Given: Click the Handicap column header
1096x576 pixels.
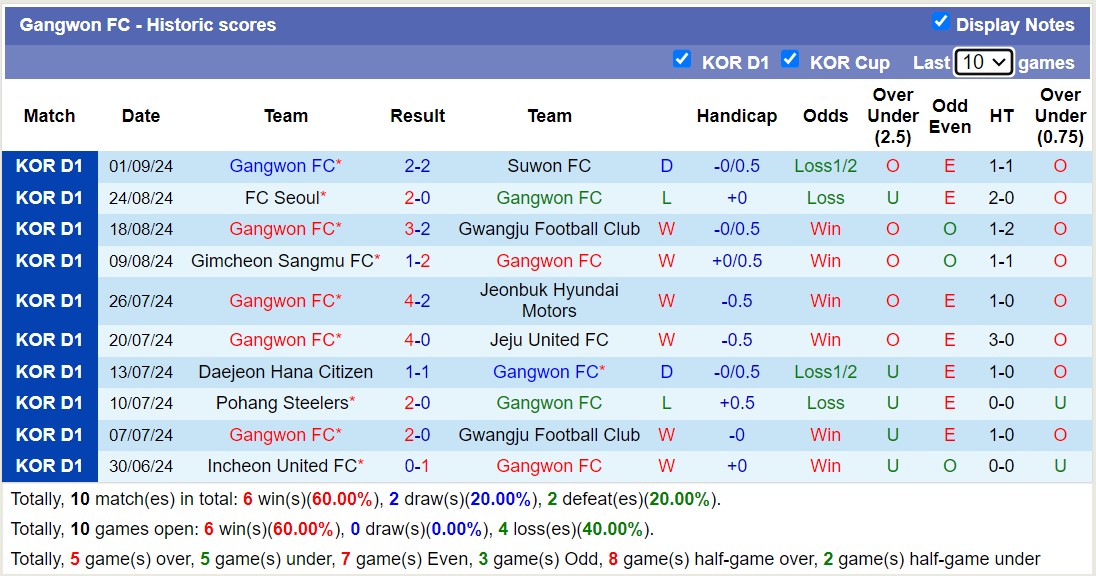Looking at the screenshot, I should pos(737,116).
